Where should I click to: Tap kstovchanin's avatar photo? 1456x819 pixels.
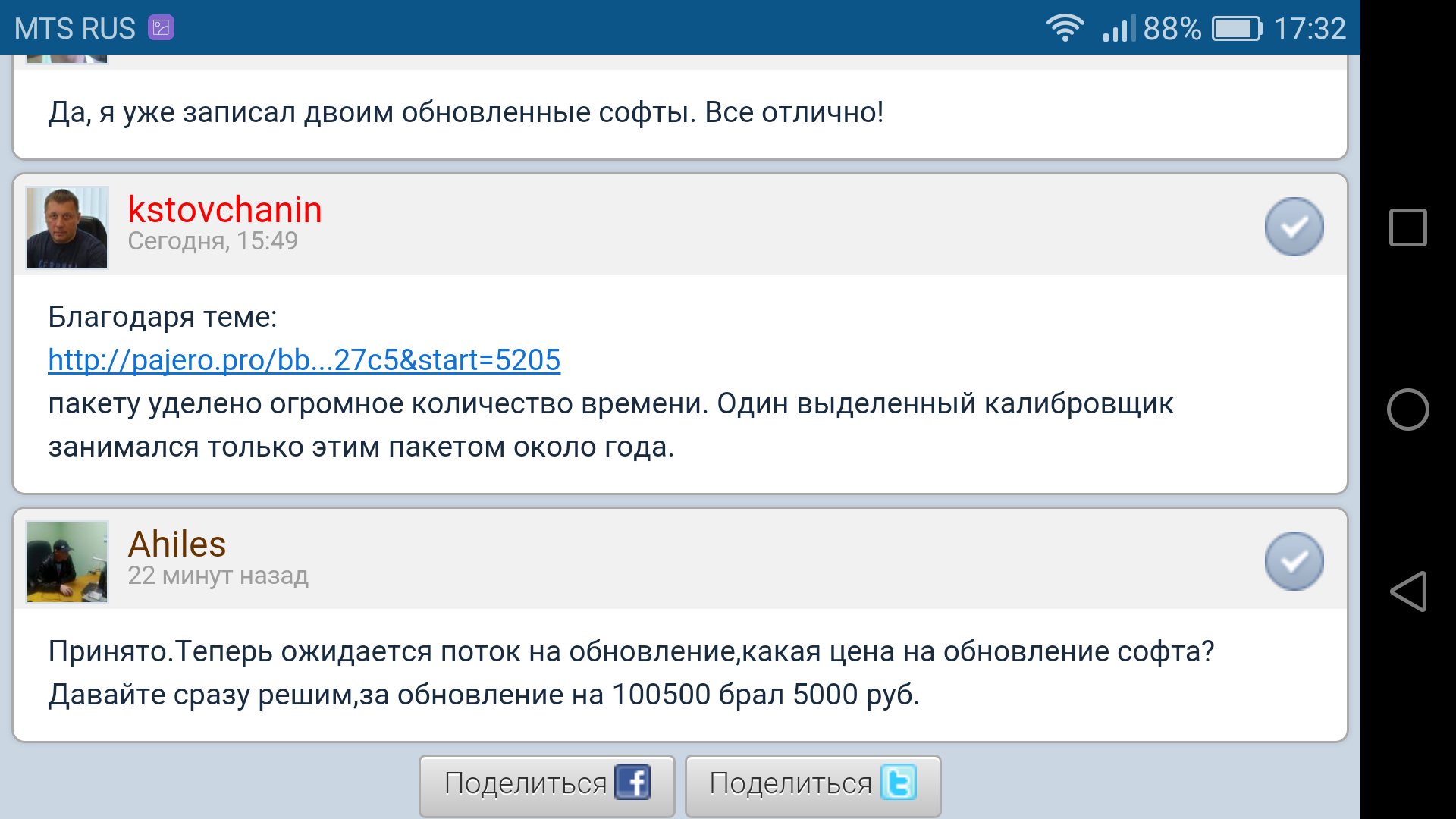(x=67, y=227)
